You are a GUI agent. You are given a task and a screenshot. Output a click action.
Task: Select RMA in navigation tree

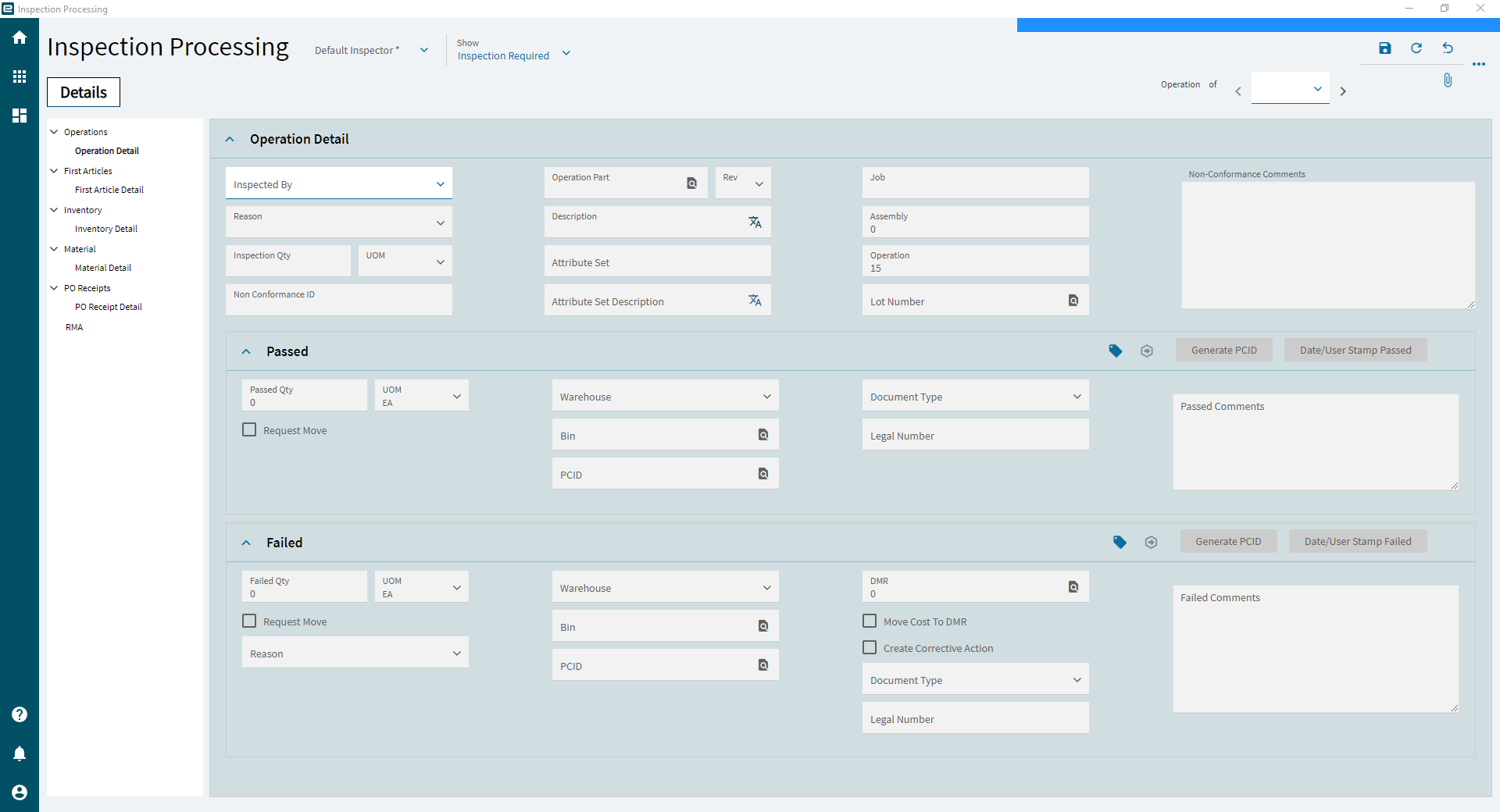point(74,327)
